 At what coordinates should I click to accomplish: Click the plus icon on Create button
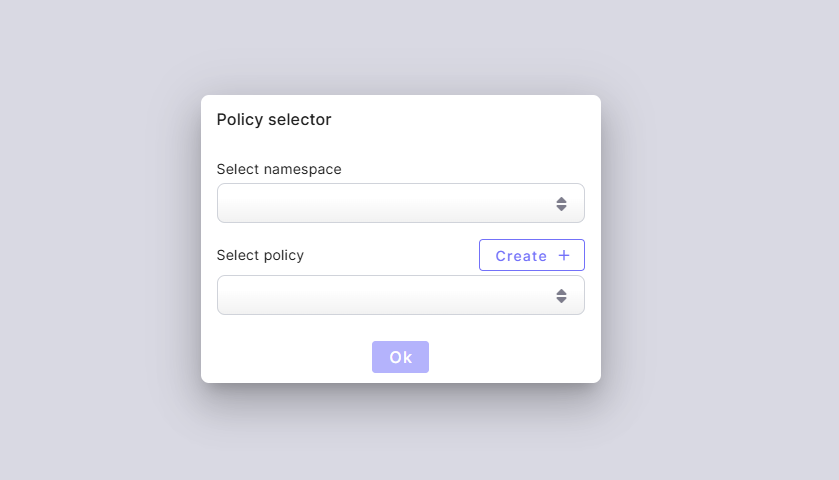click(x=564, y=255)
